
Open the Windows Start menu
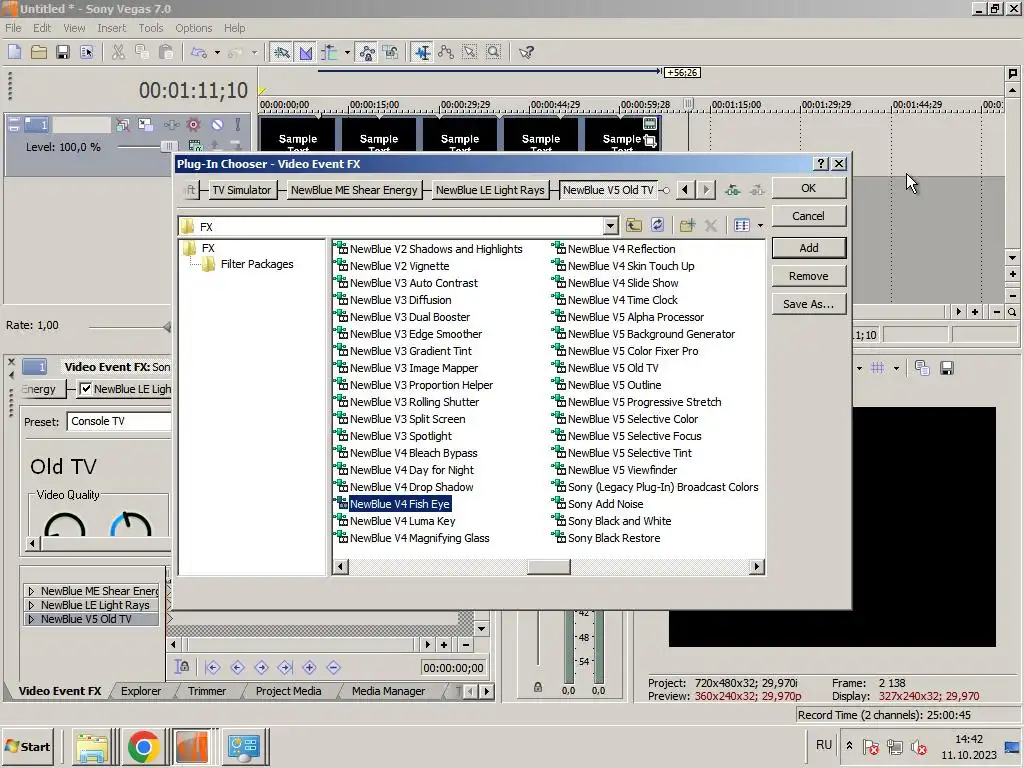click(28, 746)
